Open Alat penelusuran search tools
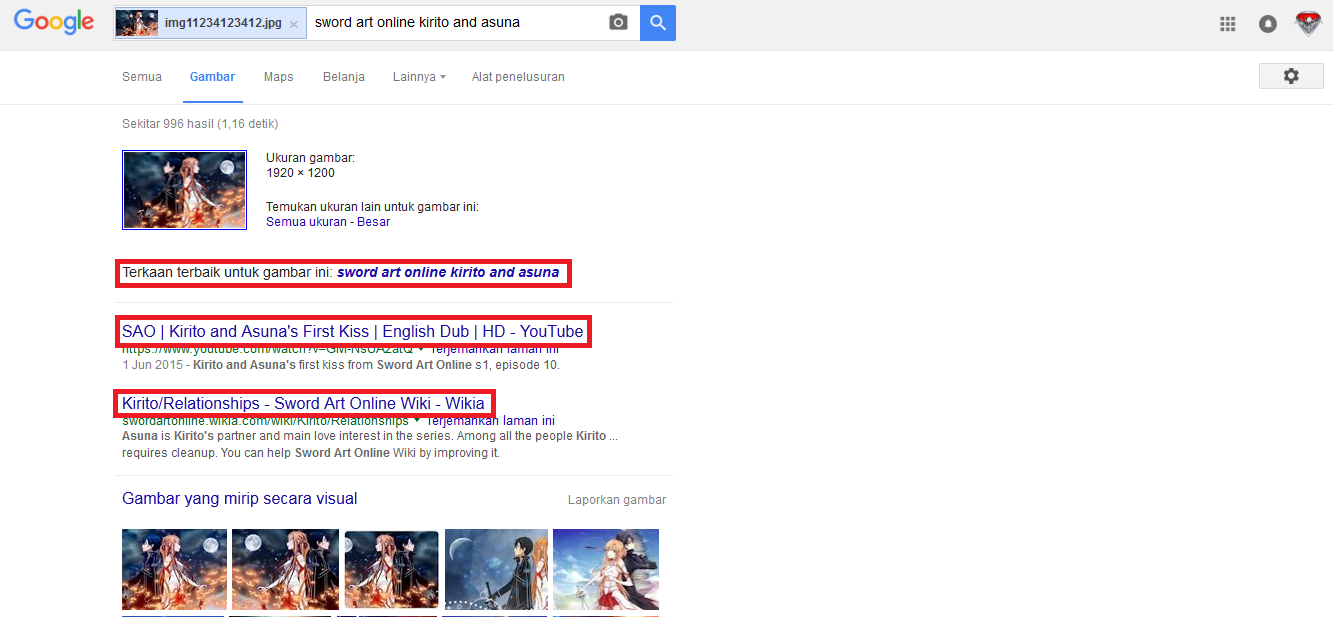This screenshot has width=1333, height=617. click(x=518, y=77)
